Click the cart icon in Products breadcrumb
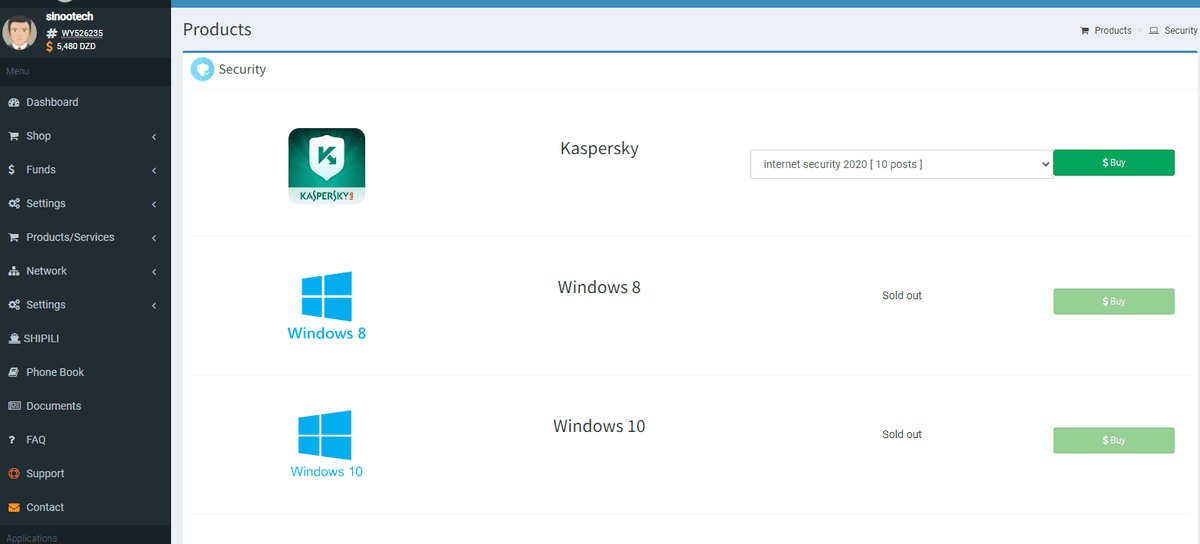This screenshot has height=544, width=1200. (x=1084, y=31)
